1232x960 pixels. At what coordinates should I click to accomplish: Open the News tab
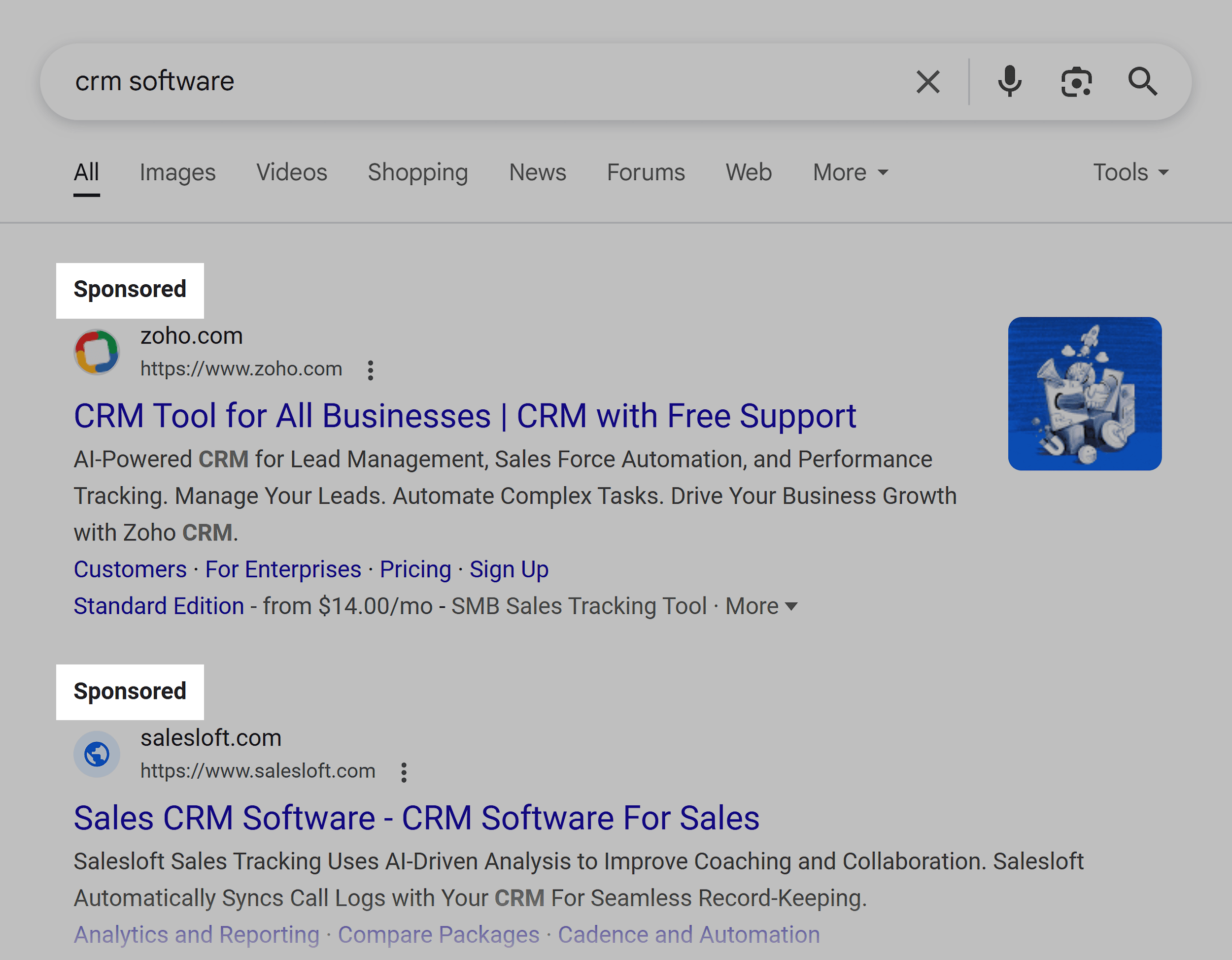pos(537,172)
